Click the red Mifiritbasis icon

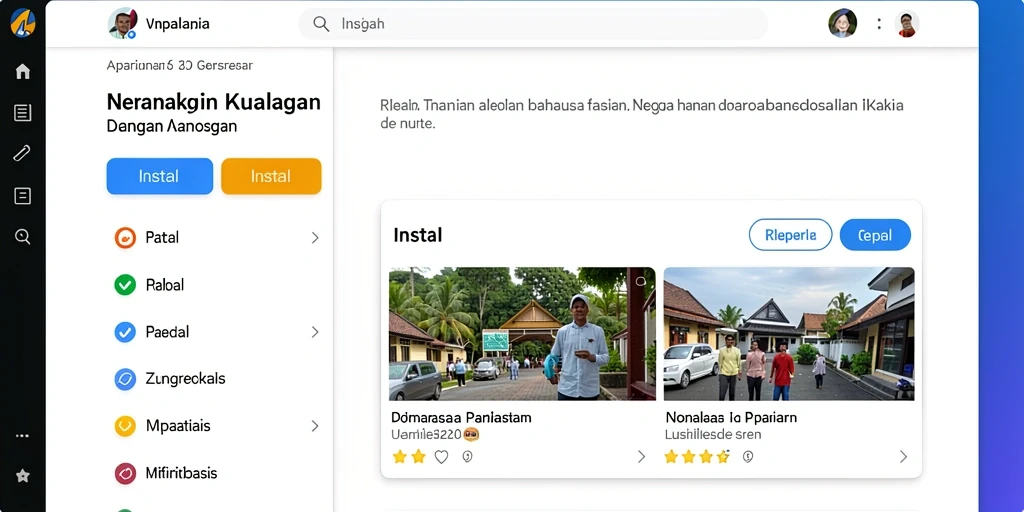(x=125, y=473)
